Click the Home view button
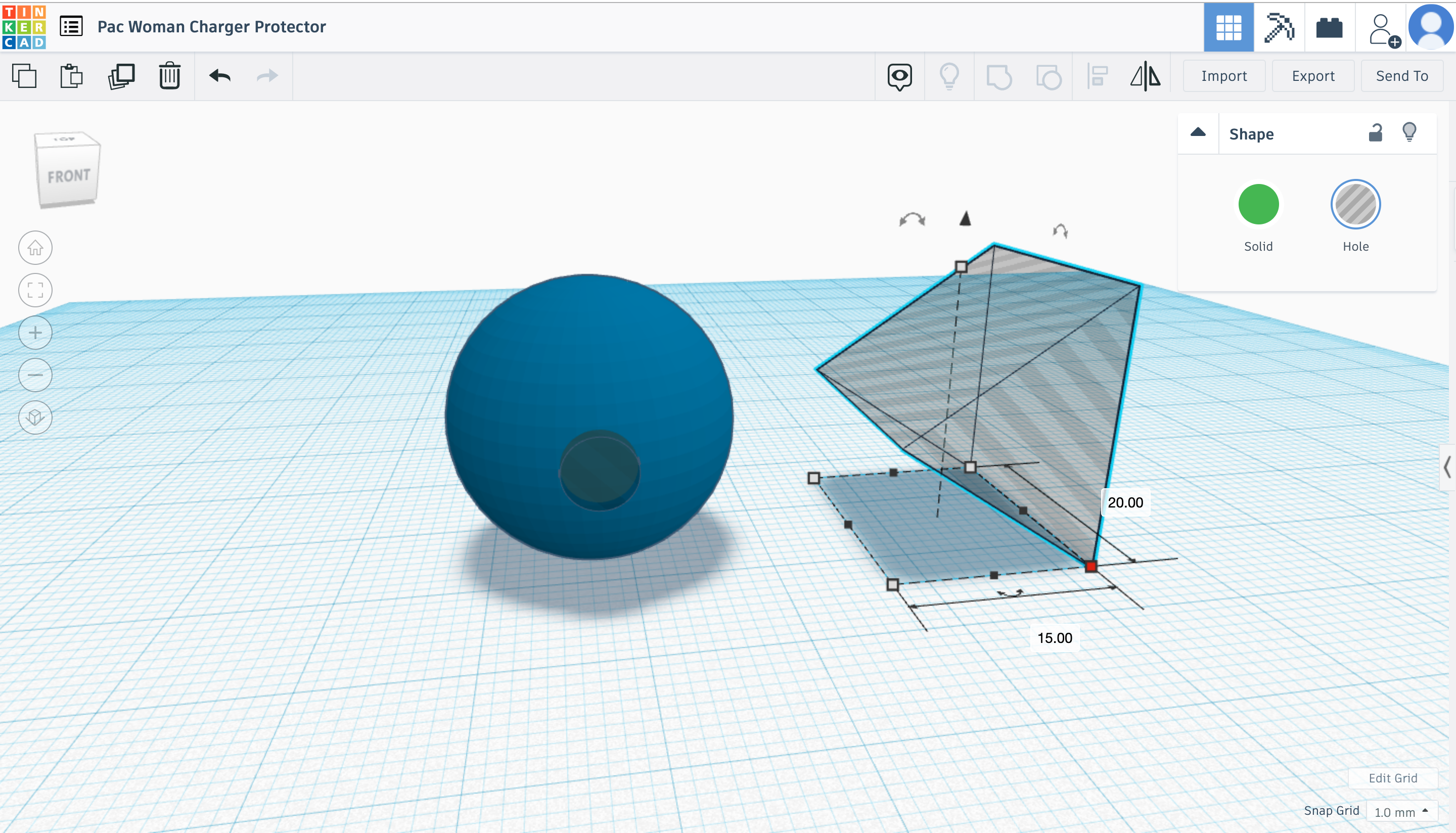This screenshot has width=1456, height=833. pos(35,248)
